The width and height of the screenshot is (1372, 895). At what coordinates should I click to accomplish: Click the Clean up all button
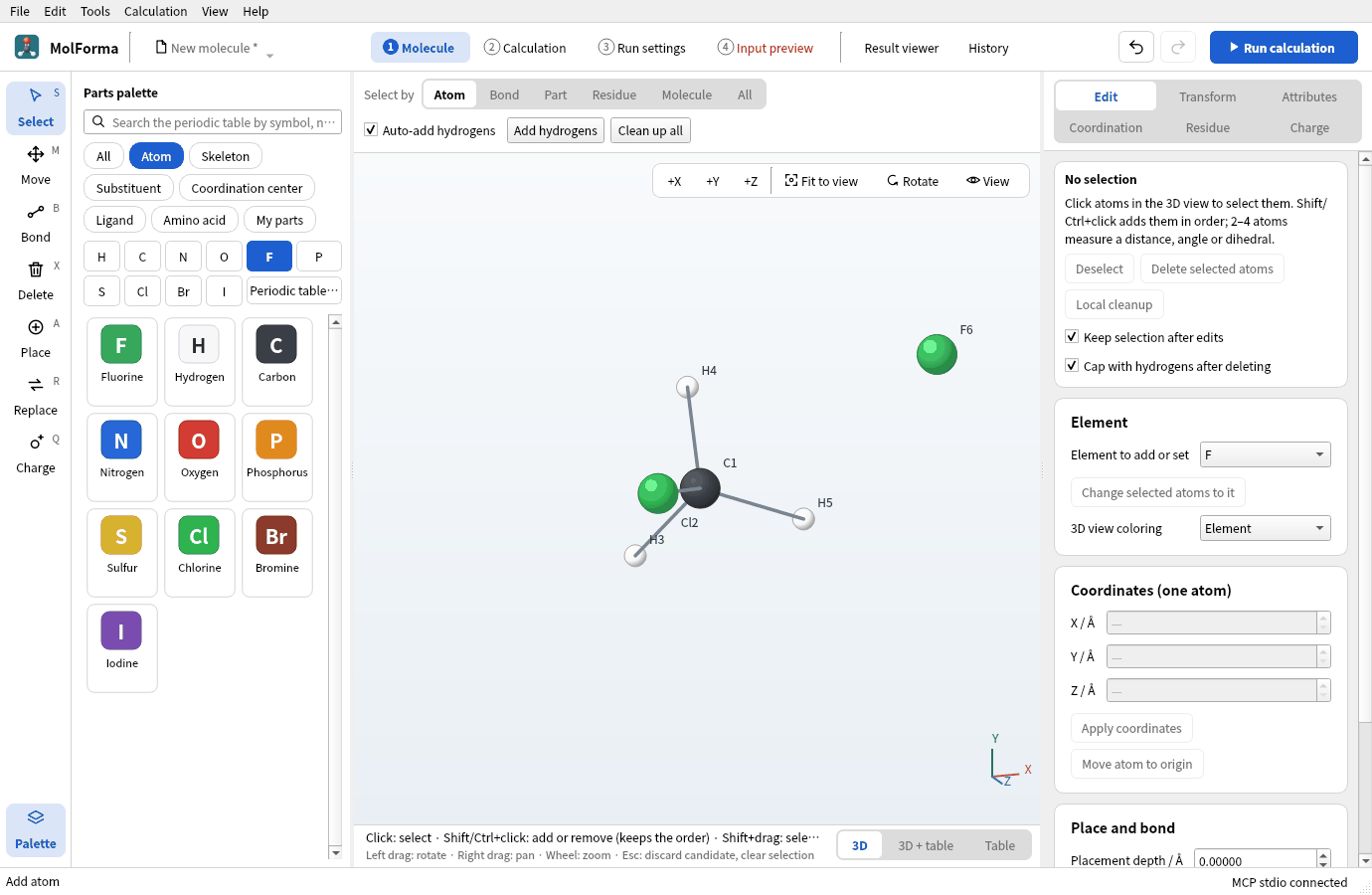[650, 130]
